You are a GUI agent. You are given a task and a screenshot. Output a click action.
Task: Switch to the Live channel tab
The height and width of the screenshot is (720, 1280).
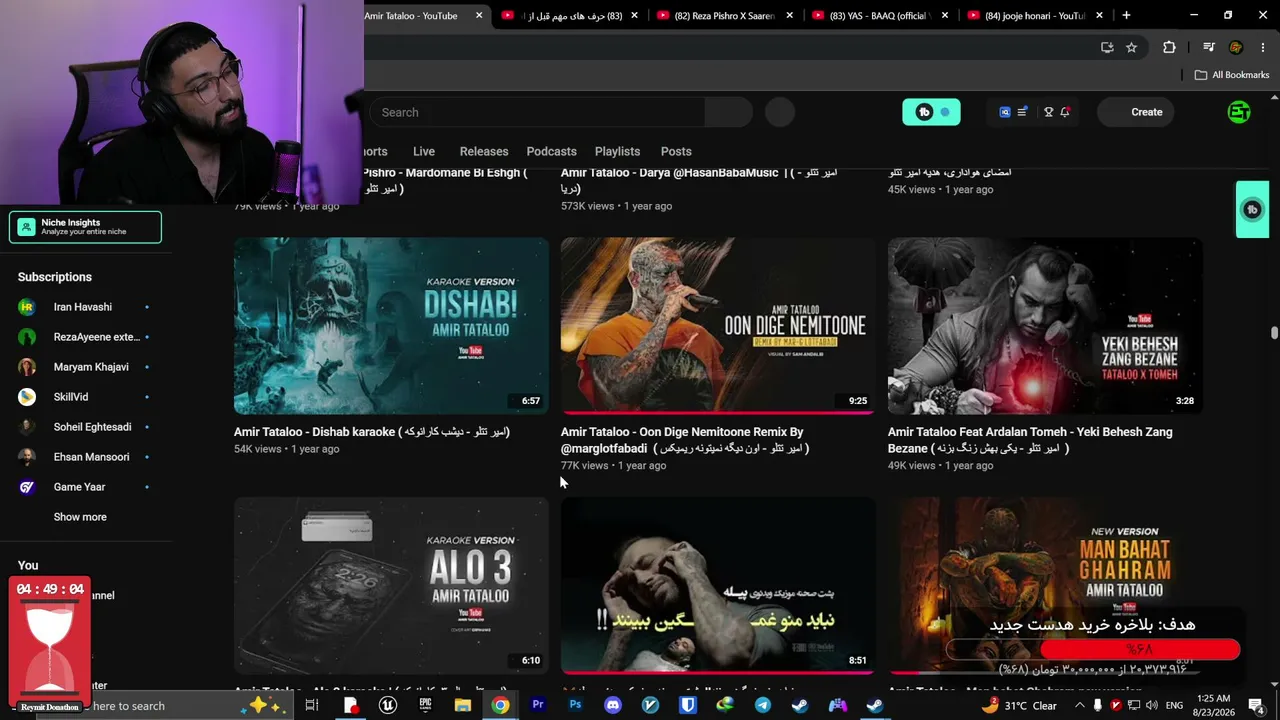pyautogui.click(x=424, y=151)
